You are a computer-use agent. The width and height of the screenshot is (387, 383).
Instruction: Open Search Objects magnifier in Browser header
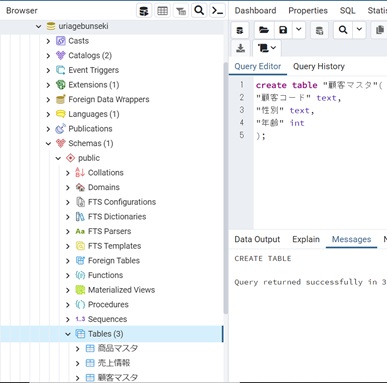[x=199, y=11]
